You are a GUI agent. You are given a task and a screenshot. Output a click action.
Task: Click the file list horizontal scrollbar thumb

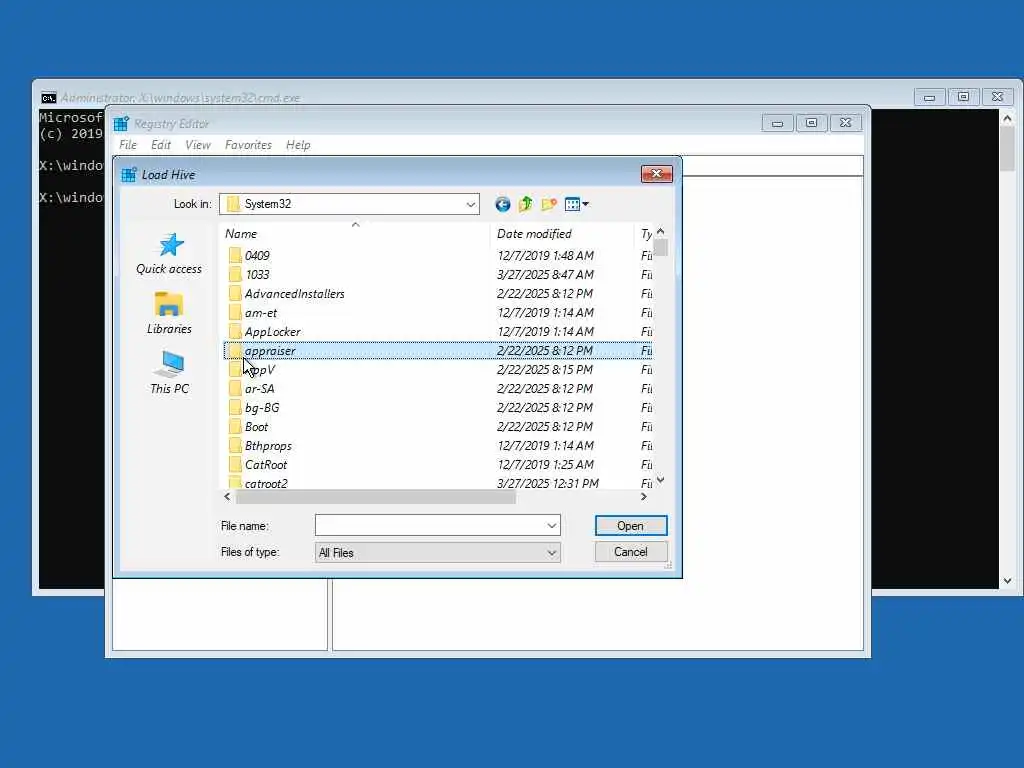coord(376,497)
